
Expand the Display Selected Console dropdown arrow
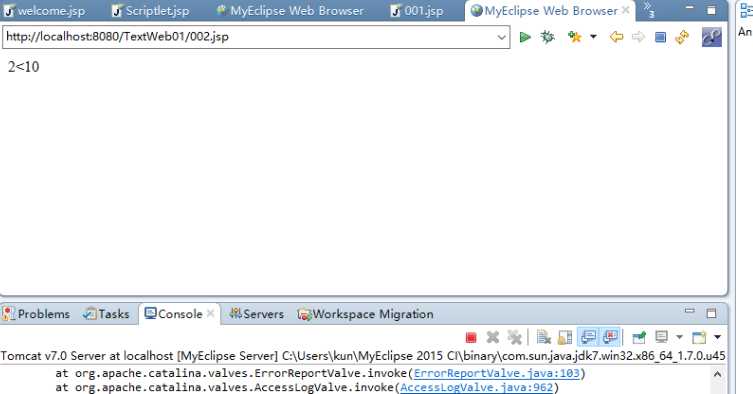680,337
